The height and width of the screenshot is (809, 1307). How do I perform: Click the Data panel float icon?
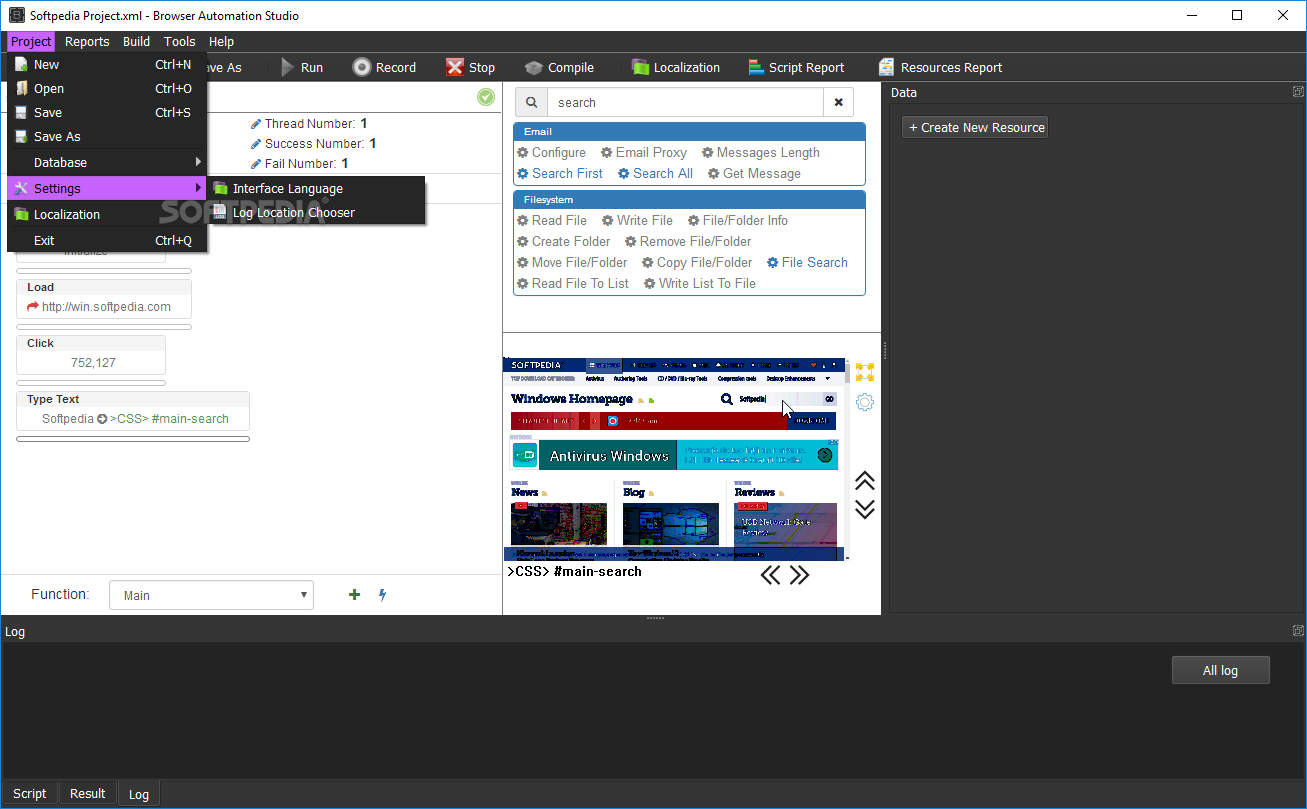(x=1298, y=92)
